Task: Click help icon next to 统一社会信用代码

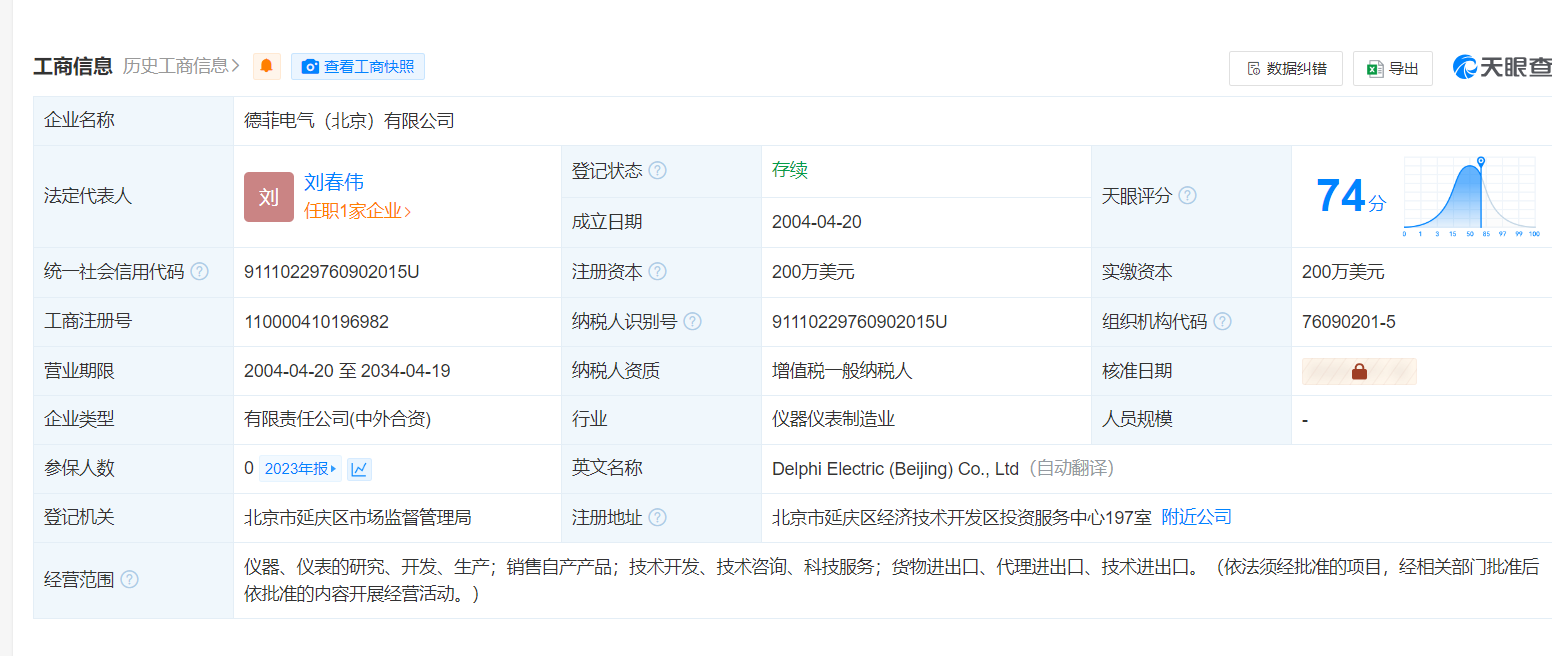Action: point(200,272)
